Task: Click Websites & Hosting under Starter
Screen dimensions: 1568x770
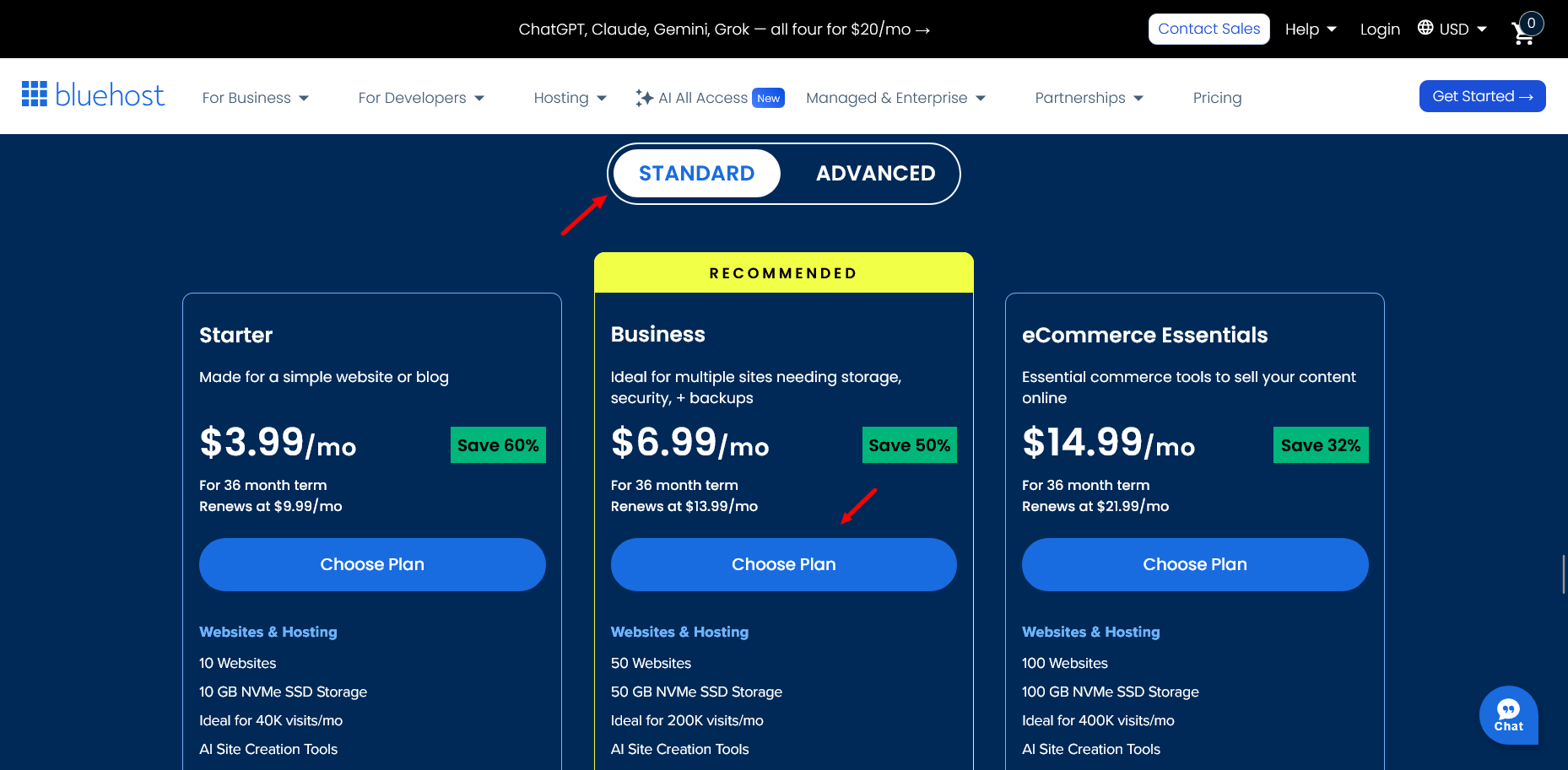Action: click(x=268, y=632)
